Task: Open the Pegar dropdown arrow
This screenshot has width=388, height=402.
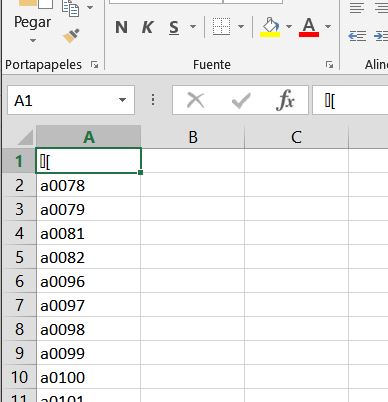Action: click(x=32, y=41)
